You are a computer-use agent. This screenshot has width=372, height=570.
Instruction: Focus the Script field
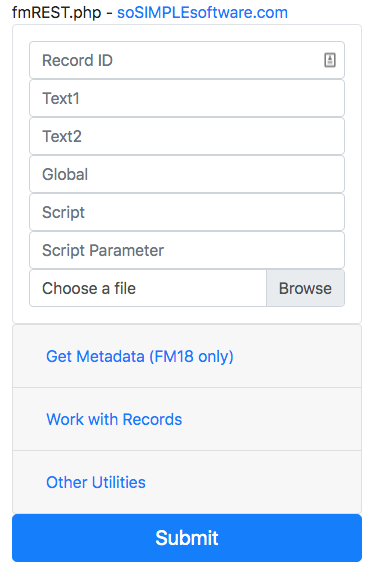[187, 212]
